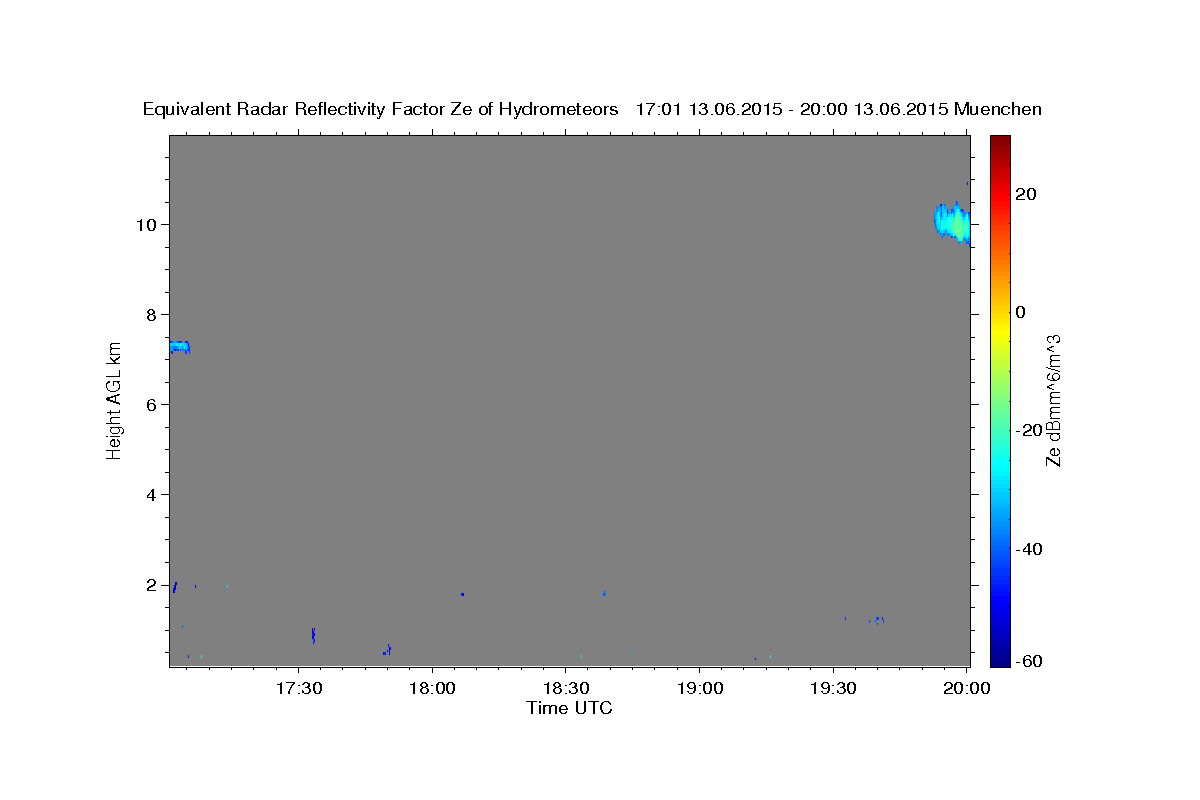This screenshot has width=1200, height=800.
Task: Click the dark blue bottom of colorbar
Action: (999, 658)
